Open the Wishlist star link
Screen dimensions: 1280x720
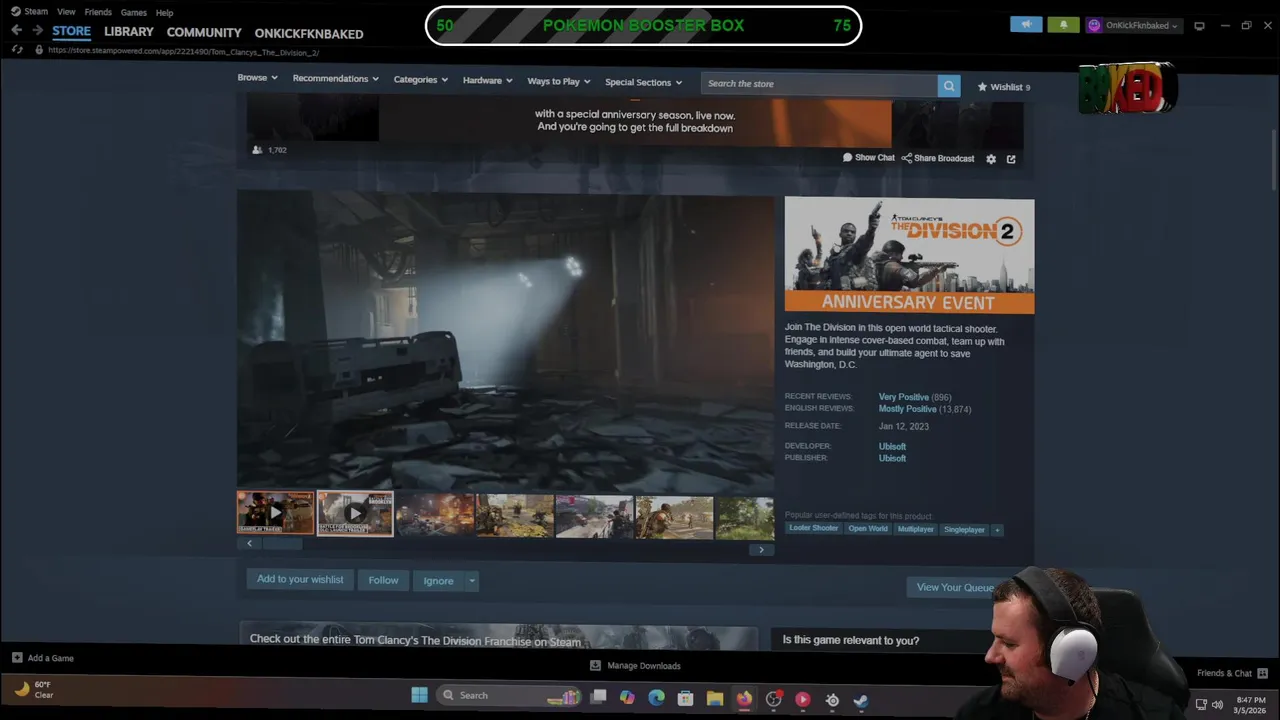(1003, 87)
